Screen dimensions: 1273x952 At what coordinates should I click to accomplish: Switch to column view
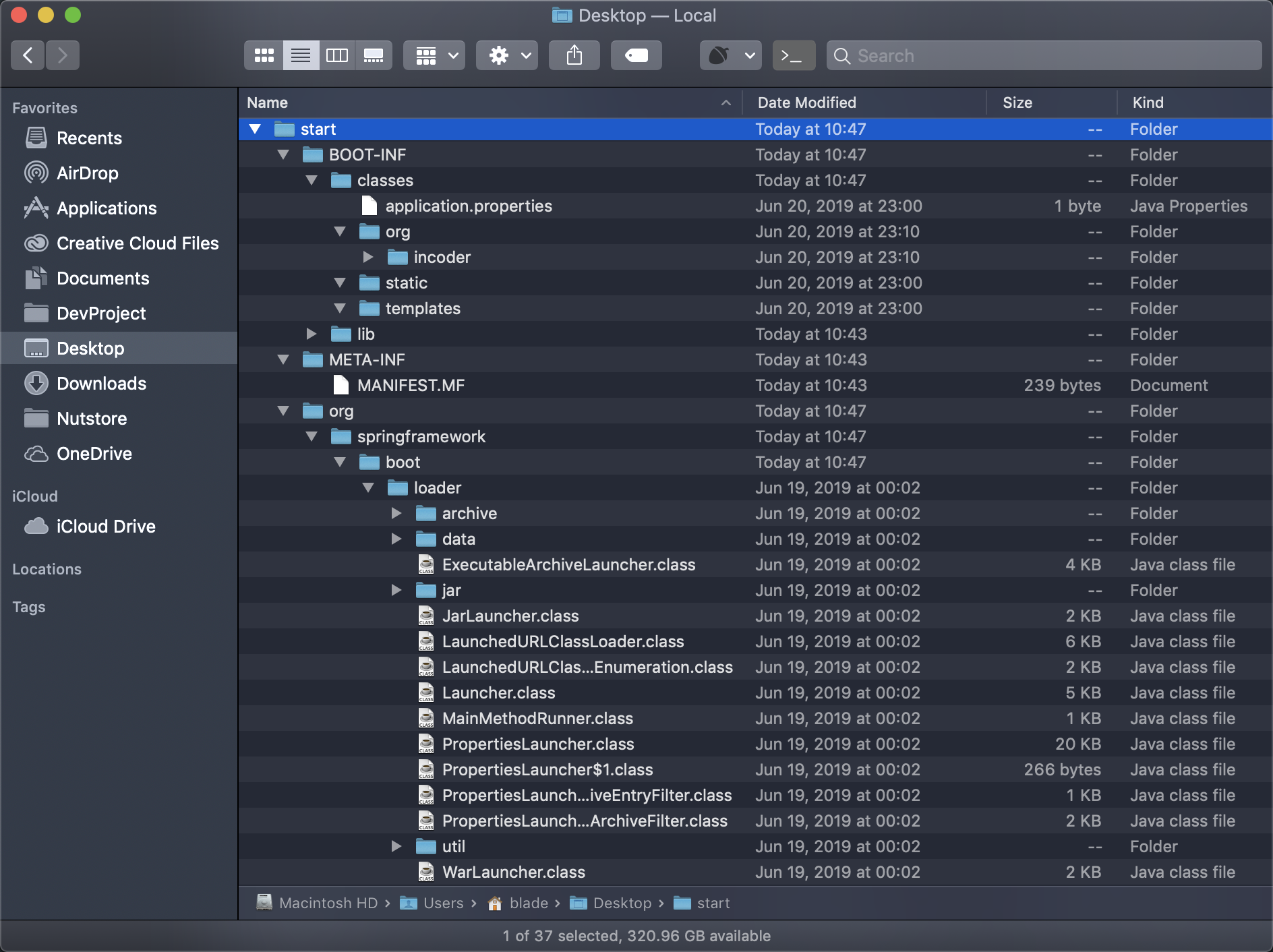tap(337, 55)
